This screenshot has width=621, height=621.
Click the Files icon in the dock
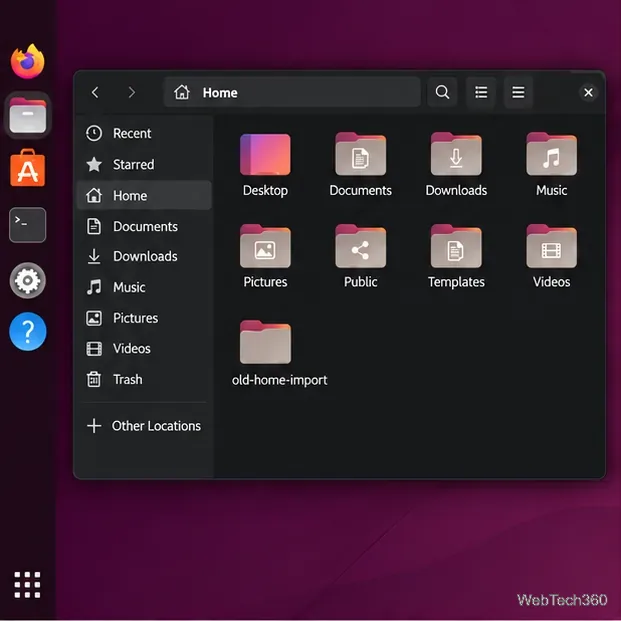click(x=28, y=115)
